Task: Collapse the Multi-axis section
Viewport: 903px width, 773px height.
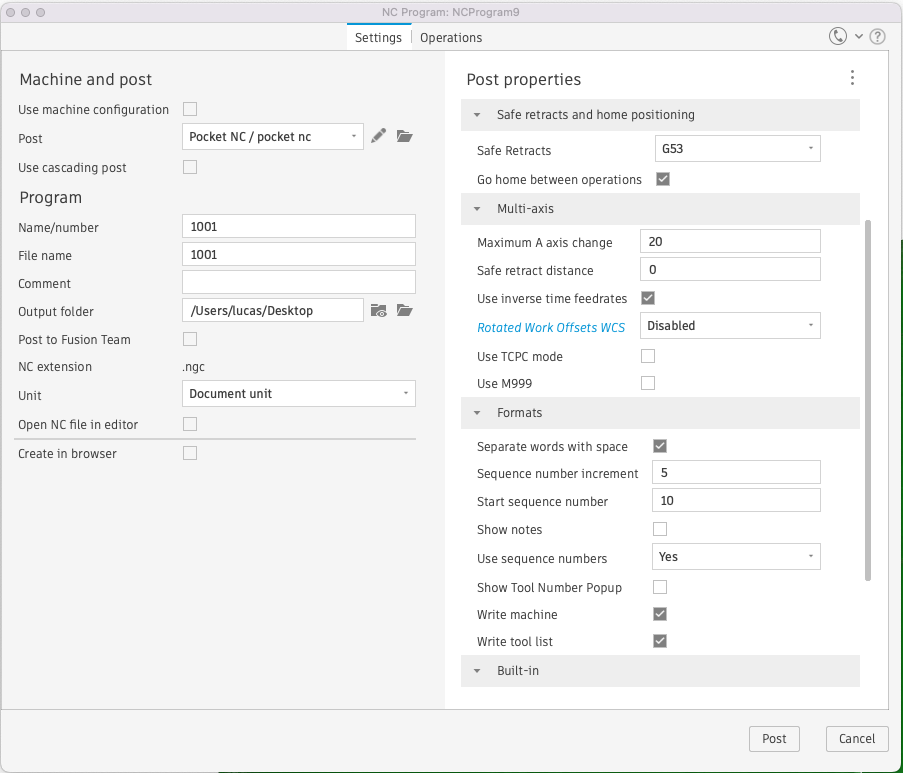Action: pyautogui.click(x=478, y=209)
